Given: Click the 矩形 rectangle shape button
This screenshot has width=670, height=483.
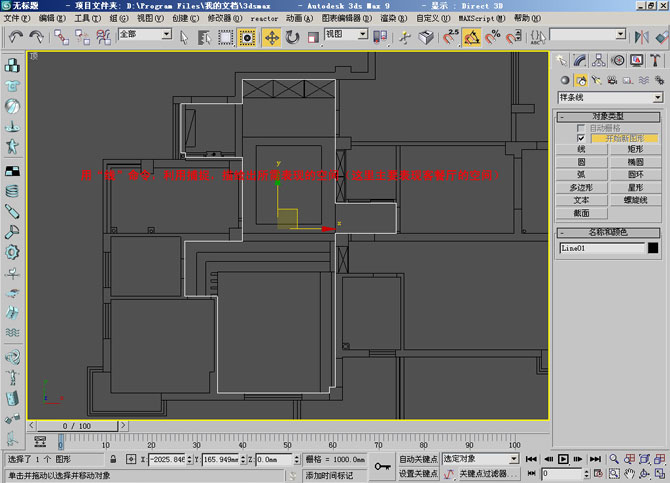Looking at the screenshot, I should [x=635, y=149].
